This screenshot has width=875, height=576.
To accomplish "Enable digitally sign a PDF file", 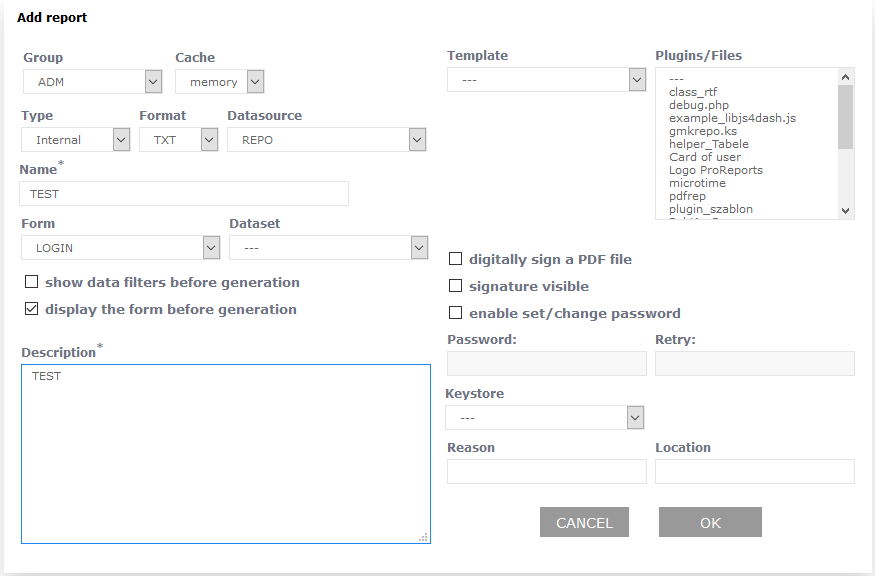I will 456,260.
